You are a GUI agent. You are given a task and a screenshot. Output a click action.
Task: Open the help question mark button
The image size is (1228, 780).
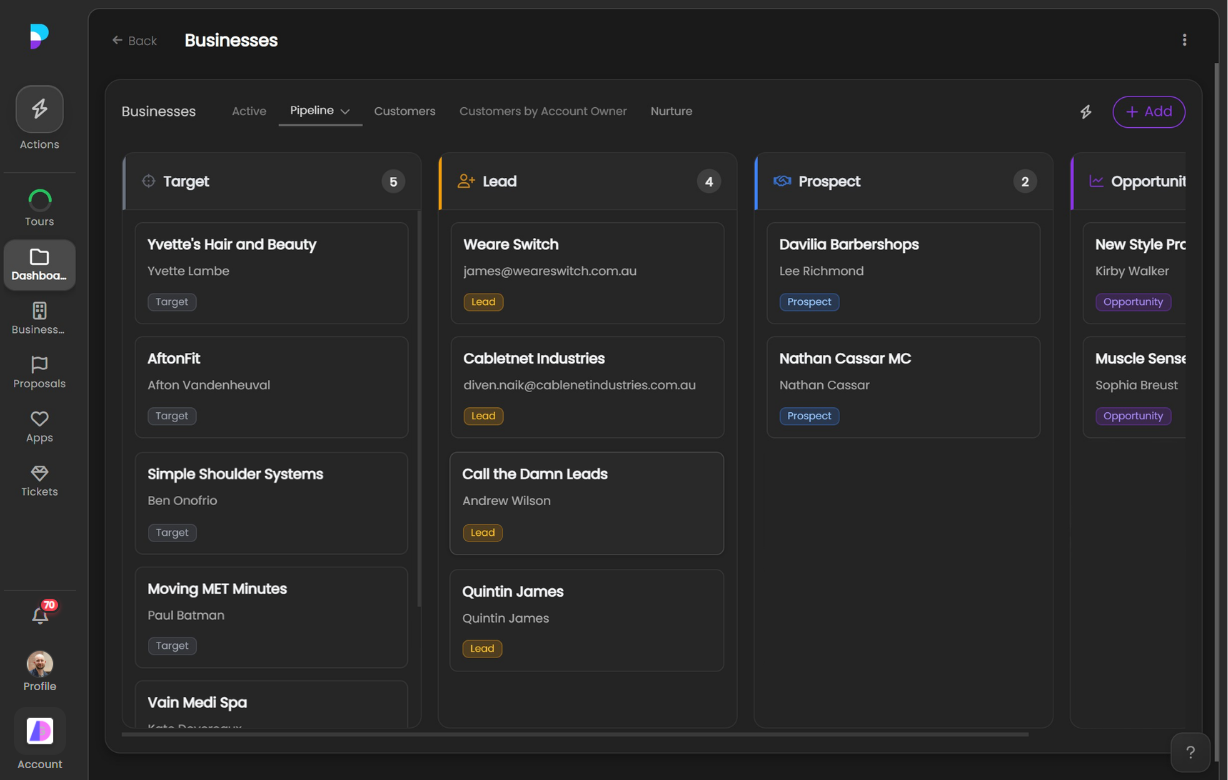tap(1190, 752)
